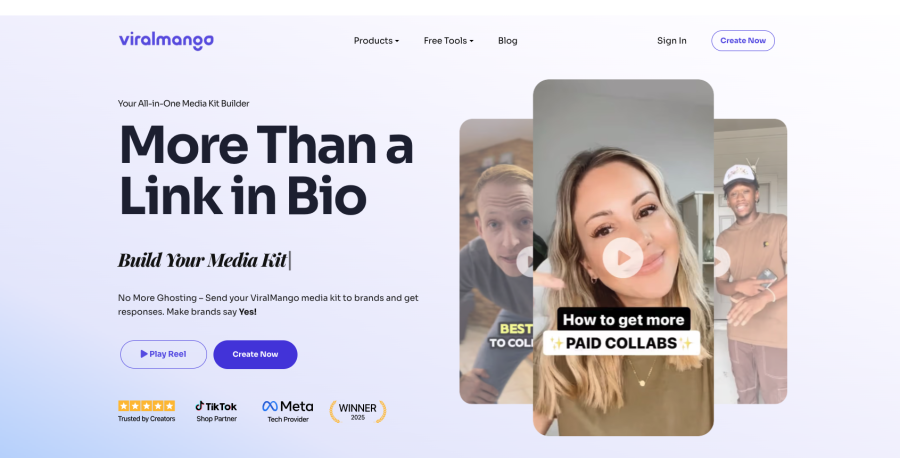Click the five-star Trusted by Creators rating
This screenshot has height=458, width=900.
pos(146,412)
